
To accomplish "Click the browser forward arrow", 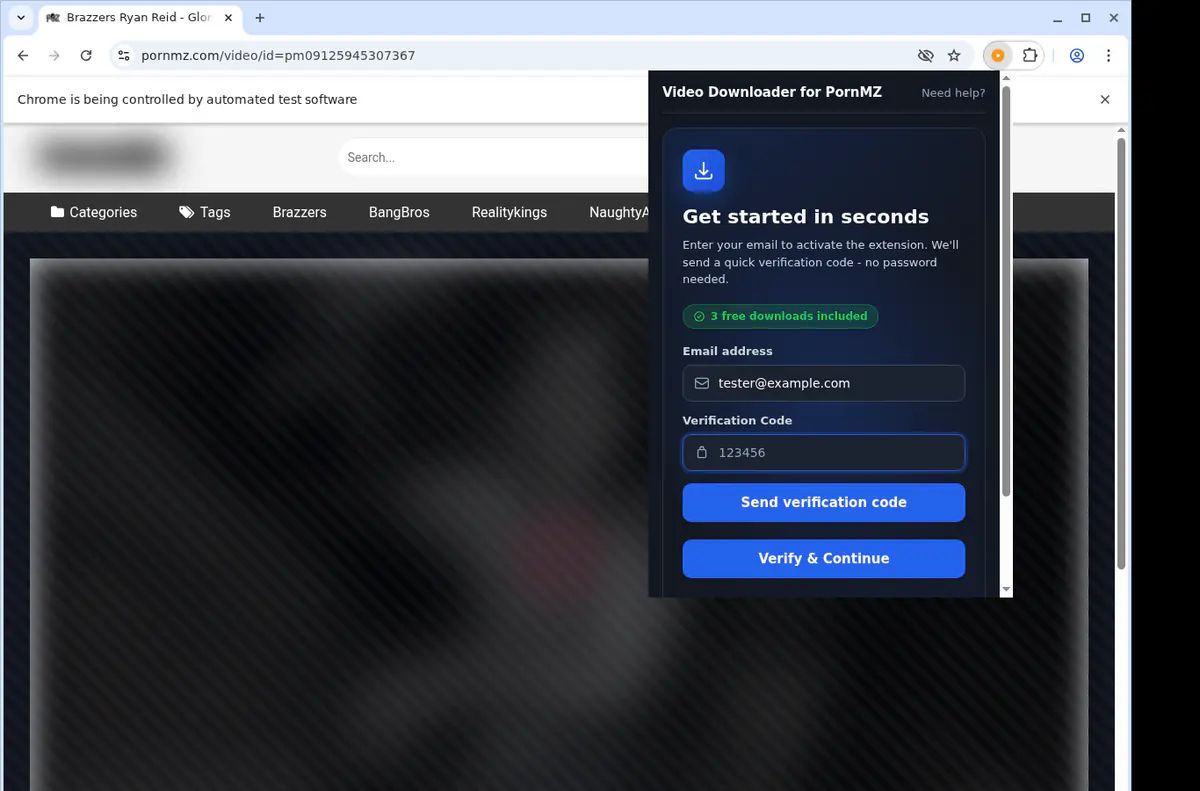I will click(x=54, y=56).
